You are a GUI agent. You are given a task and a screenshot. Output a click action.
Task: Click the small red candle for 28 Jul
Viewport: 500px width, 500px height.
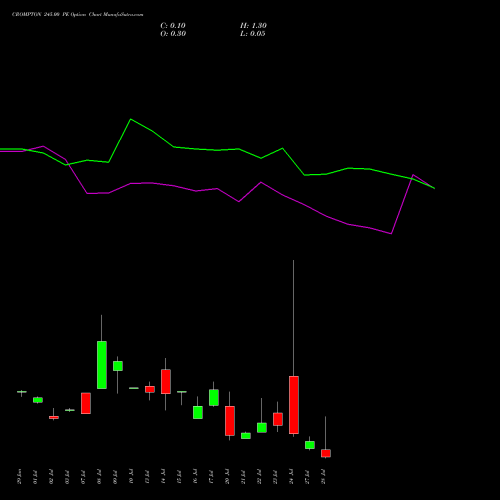(x=326, y=453)
